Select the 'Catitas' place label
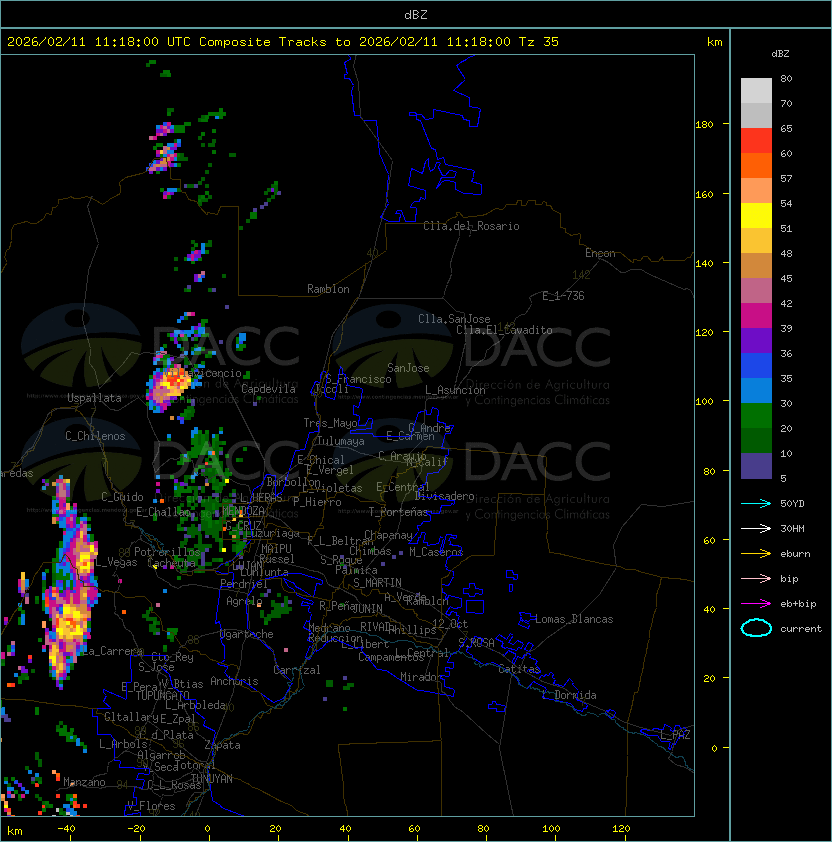This screenshot has height=842, width=832. click(519, 669)
